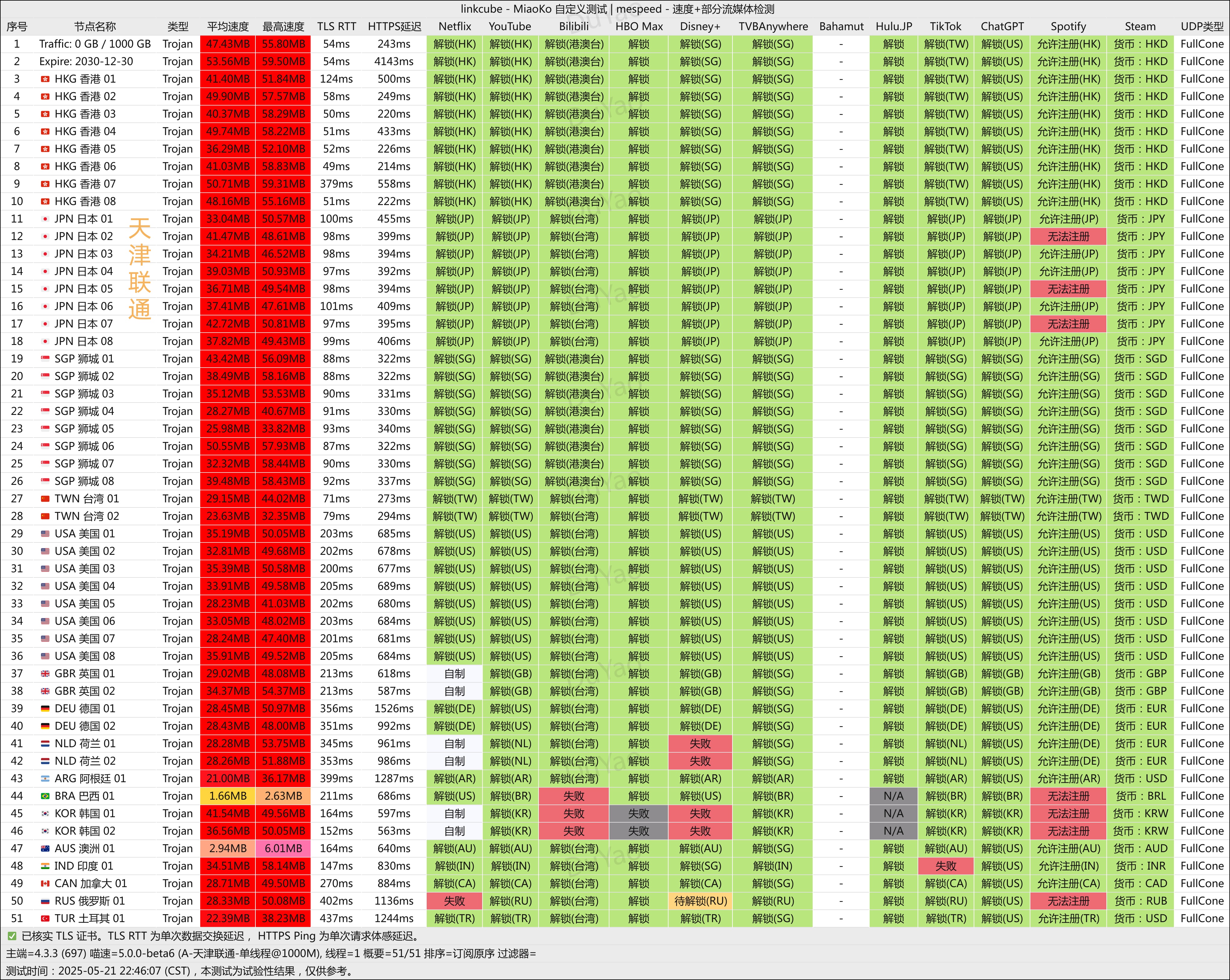This screenshot has height=980, width=1230.
Task: Click the German flag beside DEU 德国 02
Action: tap(45, 726)
